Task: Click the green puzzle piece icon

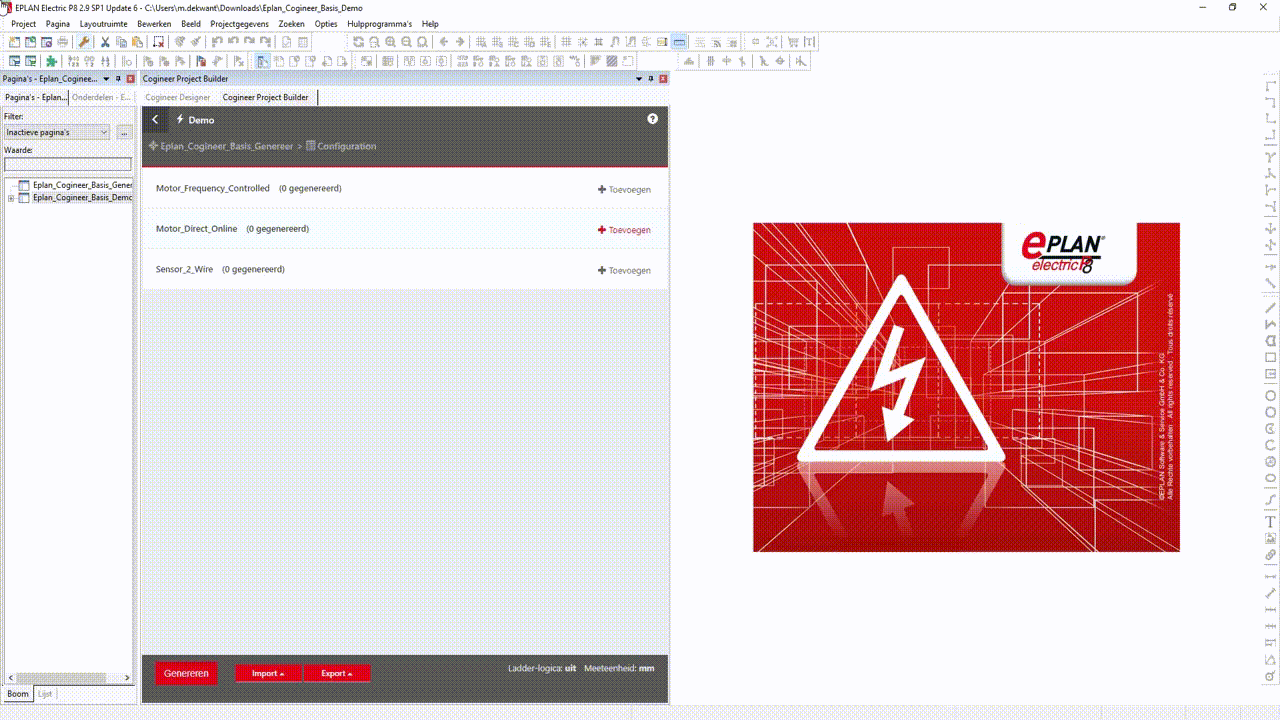Action: click(52, 61)
